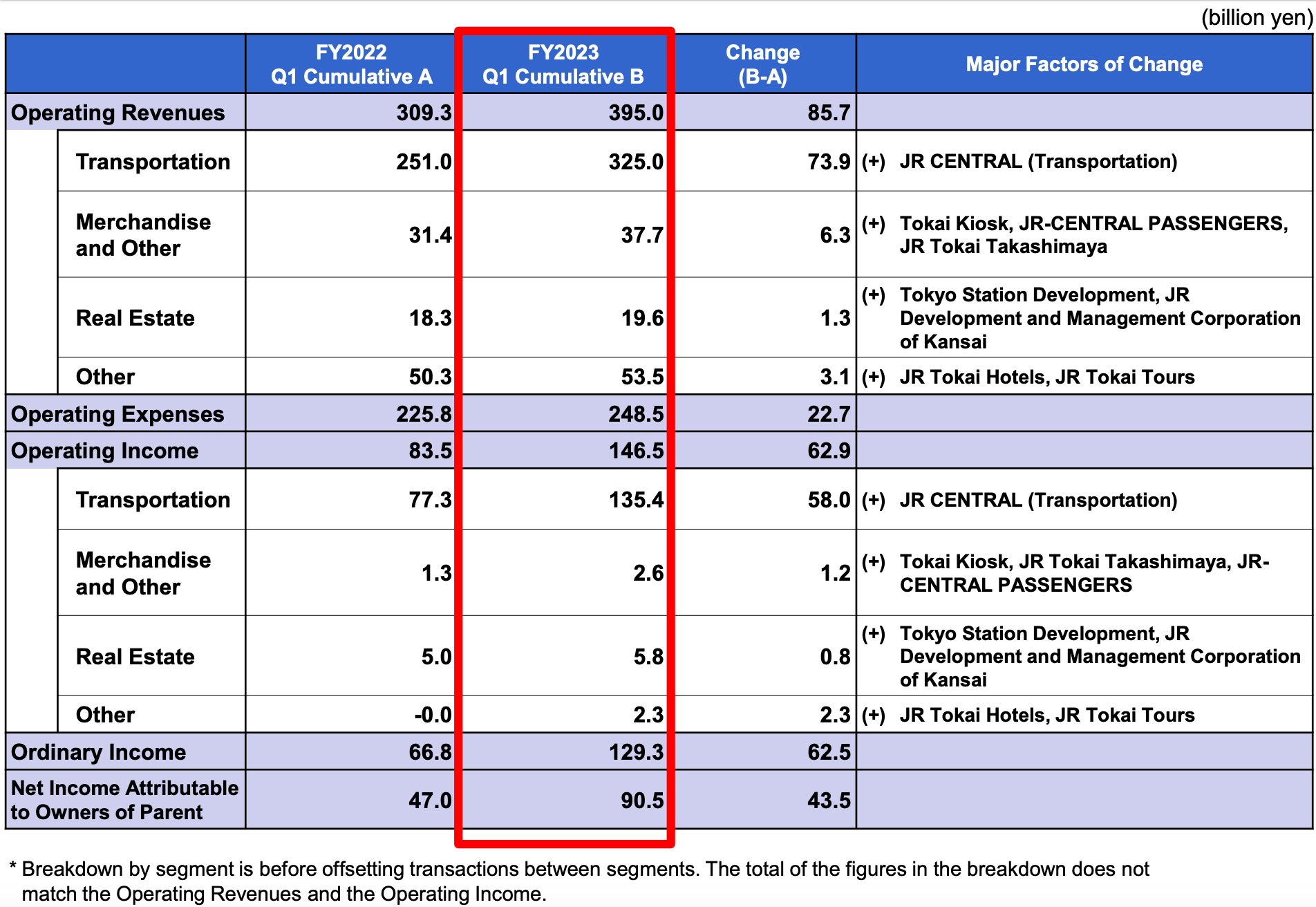Select the value 66.8
Screen dimensions: 1316x907
(430, 752)
